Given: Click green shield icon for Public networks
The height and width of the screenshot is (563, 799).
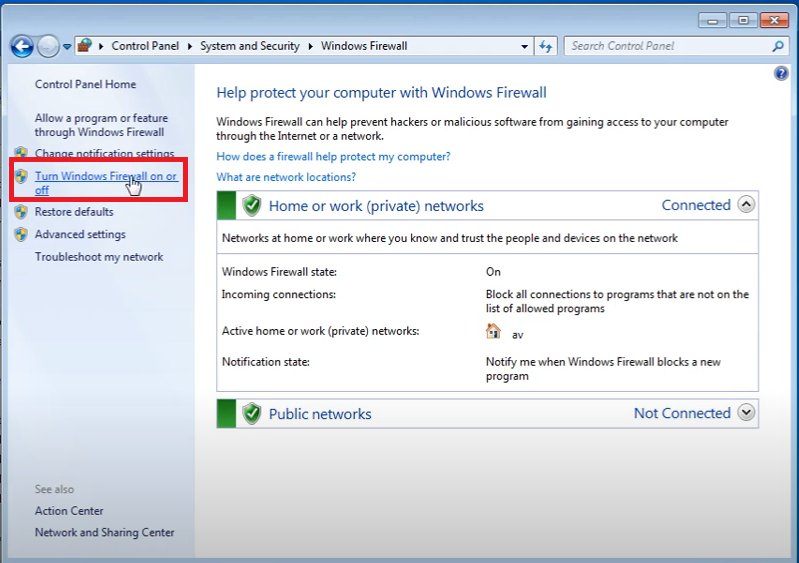Looking at the screenshot, I should 251,414.
